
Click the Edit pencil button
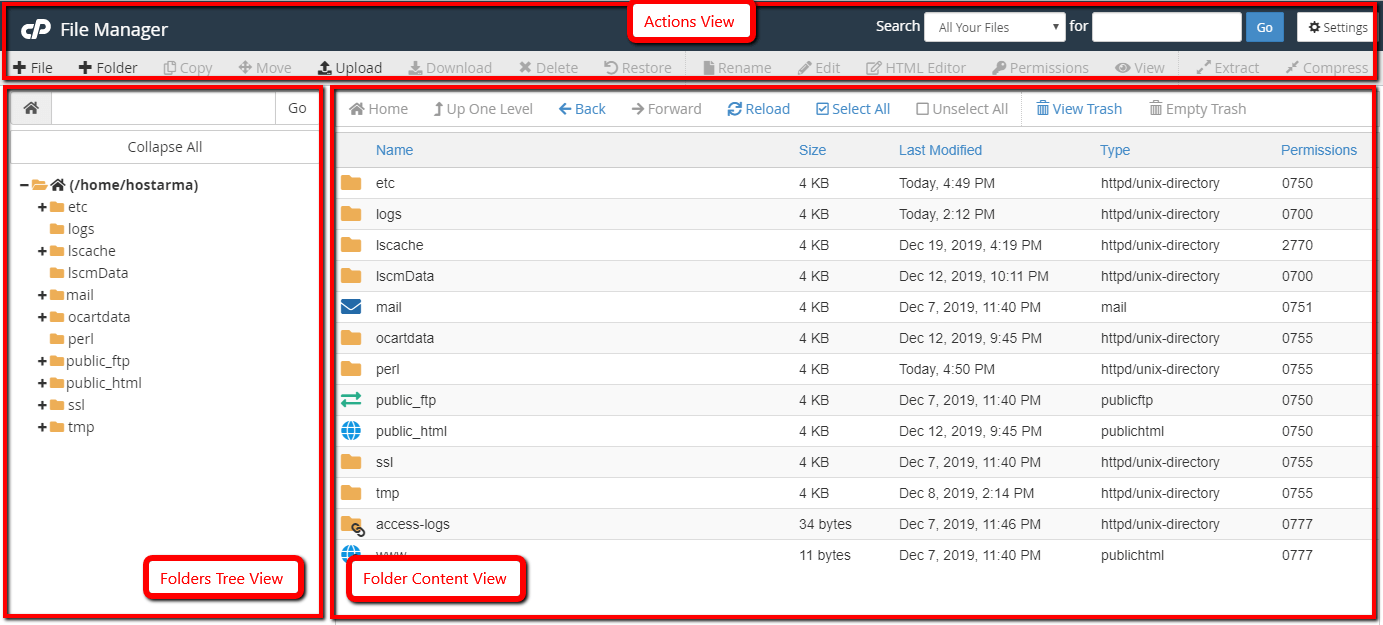tap(819, 68)
